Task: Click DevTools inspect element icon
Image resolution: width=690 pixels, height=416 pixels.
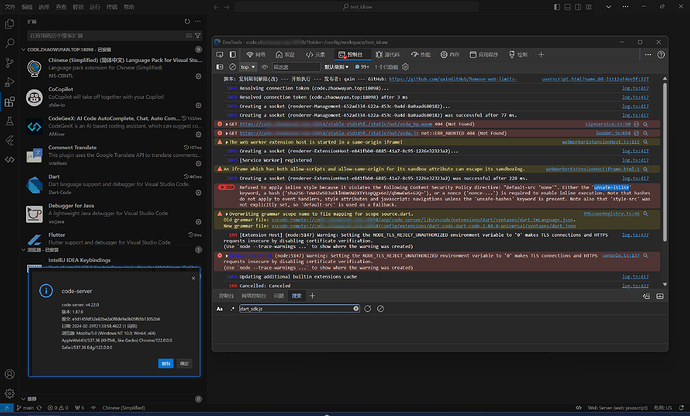Action: [x=220, y=55]
